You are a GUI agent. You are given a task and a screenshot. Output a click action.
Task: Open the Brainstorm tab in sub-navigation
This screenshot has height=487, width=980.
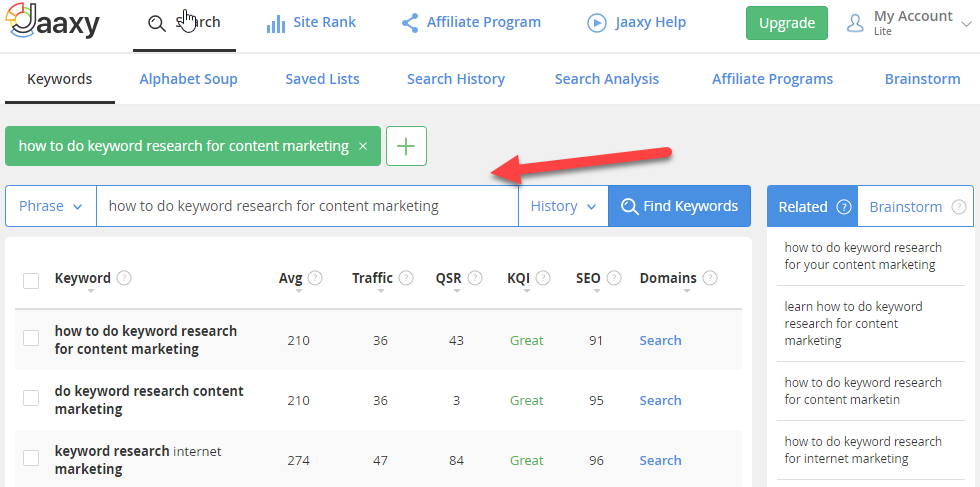[922, 79]
